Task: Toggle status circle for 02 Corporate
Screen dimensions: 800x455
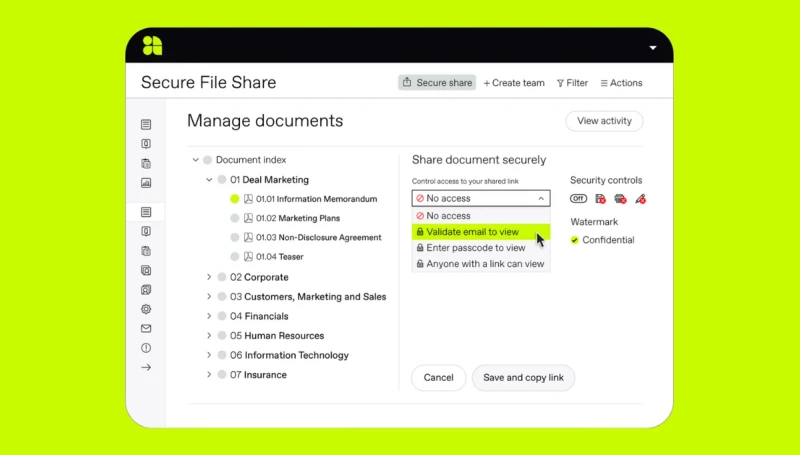Action: (221, 277)
